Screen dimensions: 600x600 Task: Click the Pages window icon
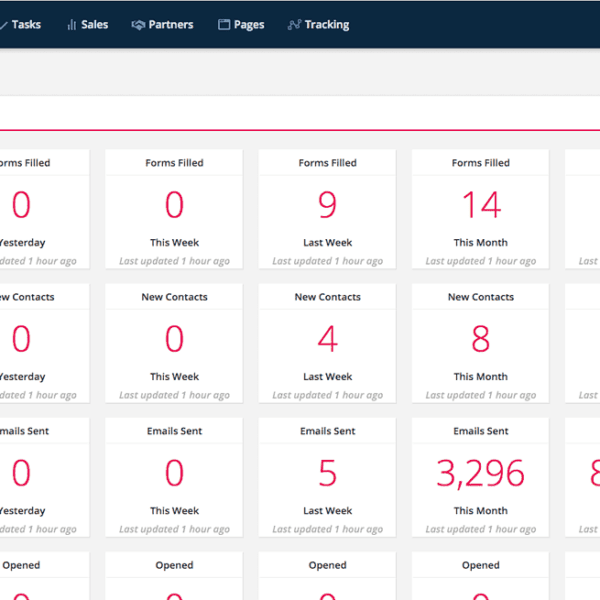click(224, 24)
